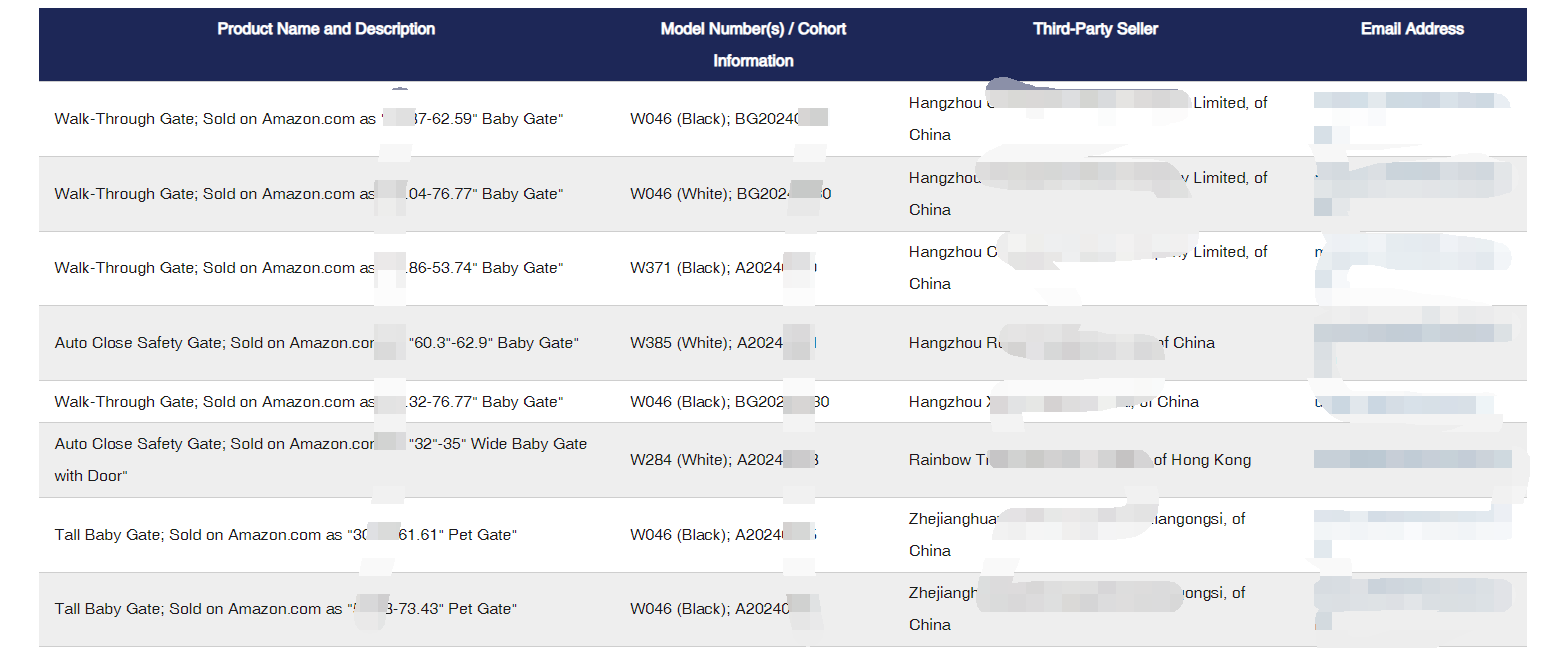1544x667 pixels.
Task: Click the W385 (White) model number cell
Action: [x=725, y=343]
